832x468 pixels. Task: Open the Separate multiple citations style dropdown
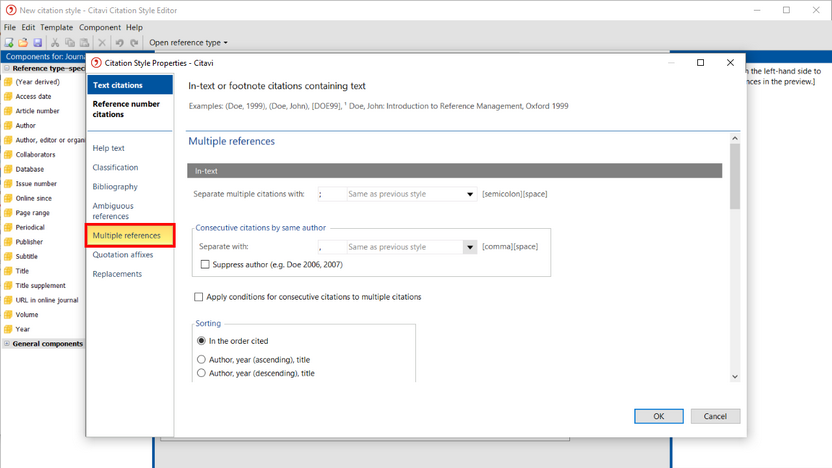[470, 194]
